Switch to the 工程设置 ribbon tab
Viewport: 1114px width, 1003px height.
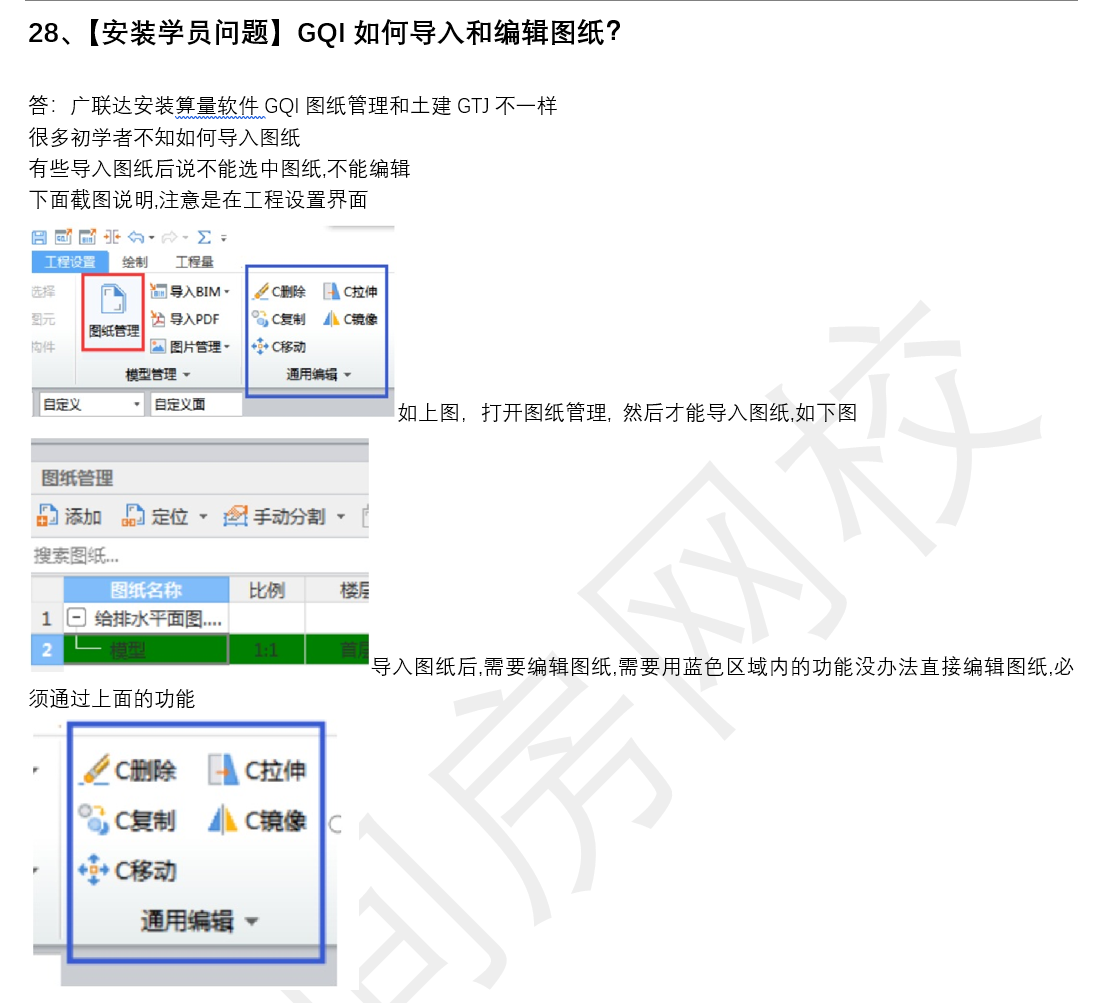point(70,262)
